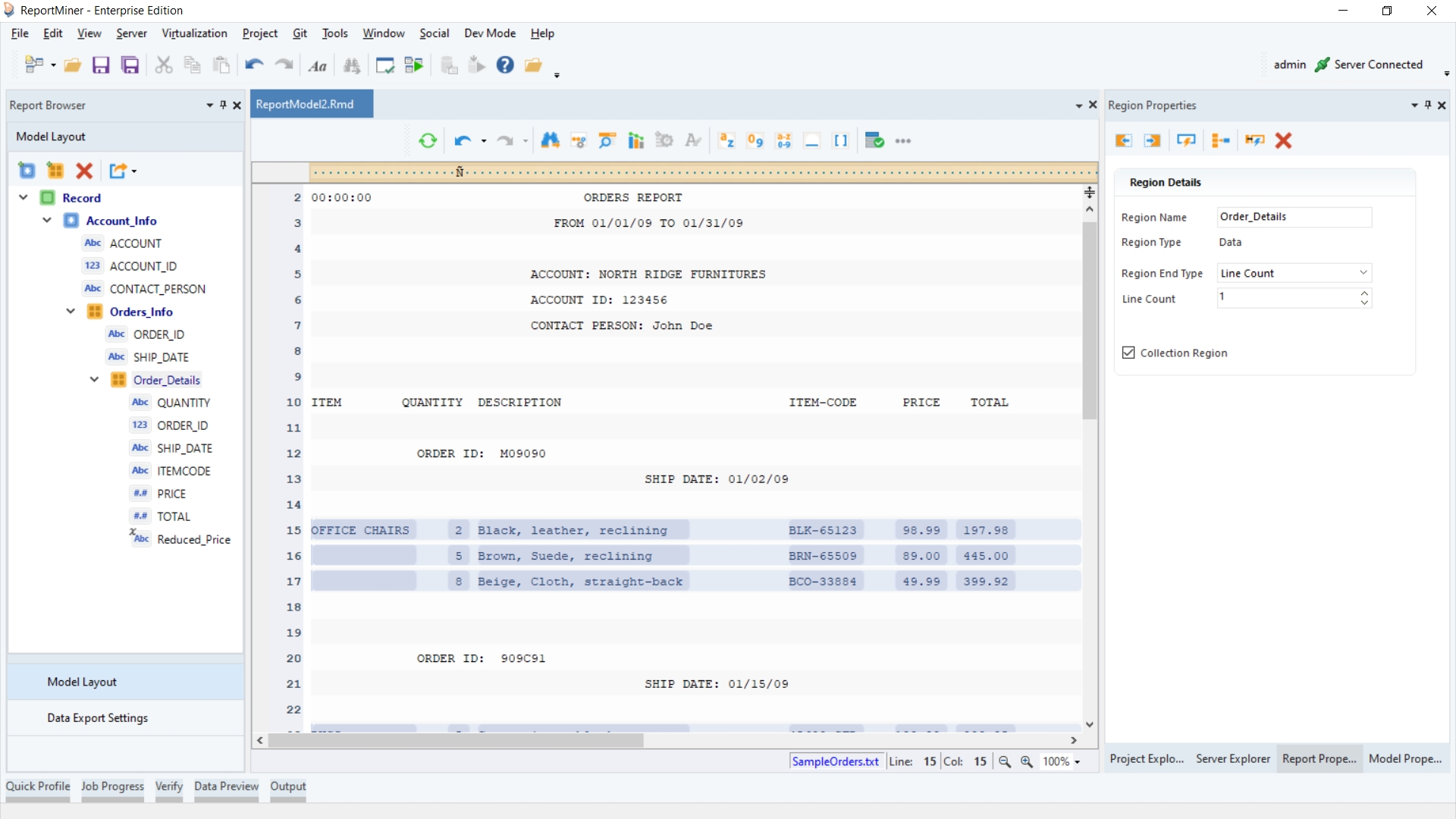Collapse the Order_Details tree node
The image size is (1456, 819).
[95, 380]
